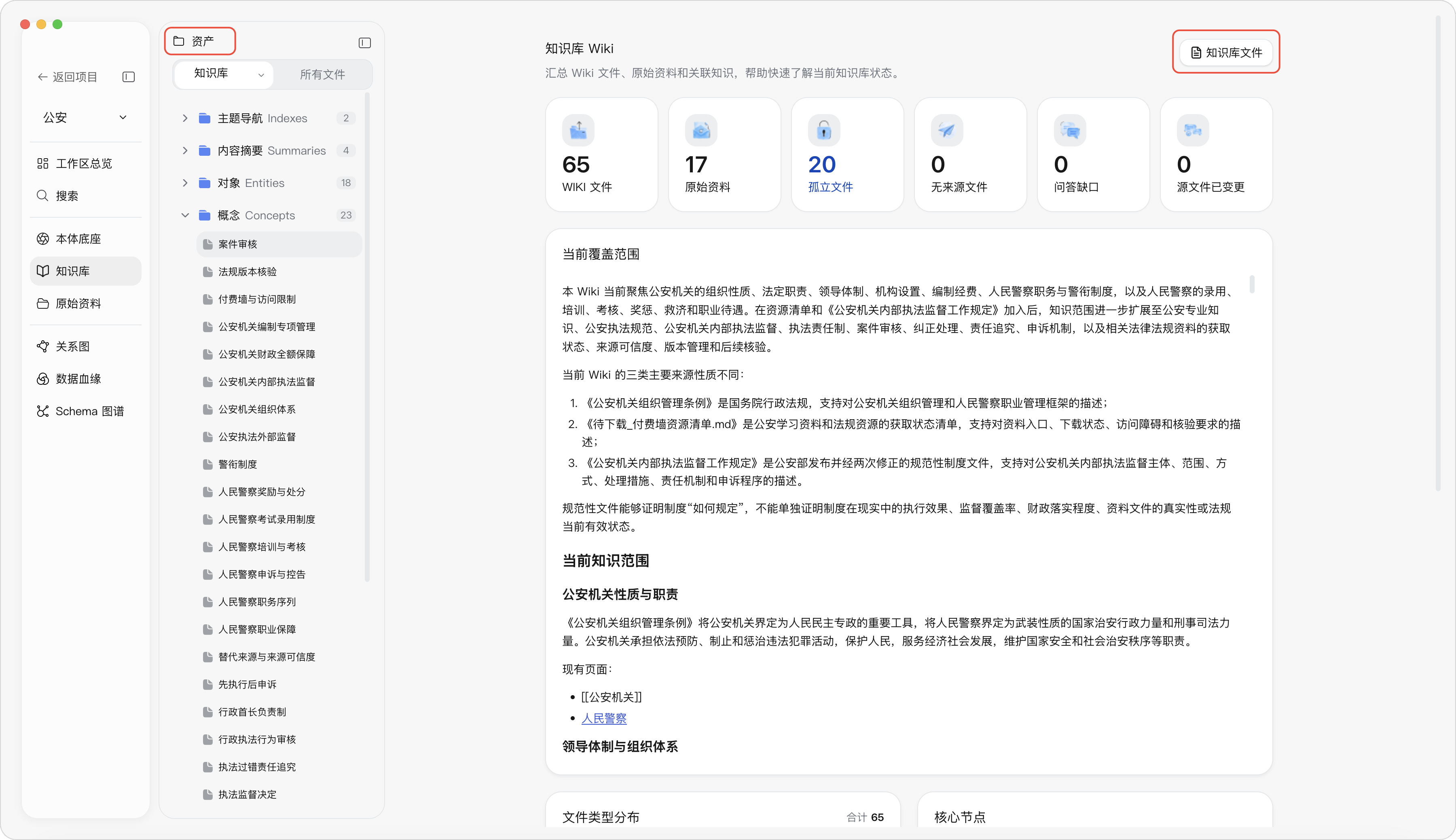Select the 知识库 tab in asset panel
This screenshot has width=1456, height=840.
(x=224, y=74)
